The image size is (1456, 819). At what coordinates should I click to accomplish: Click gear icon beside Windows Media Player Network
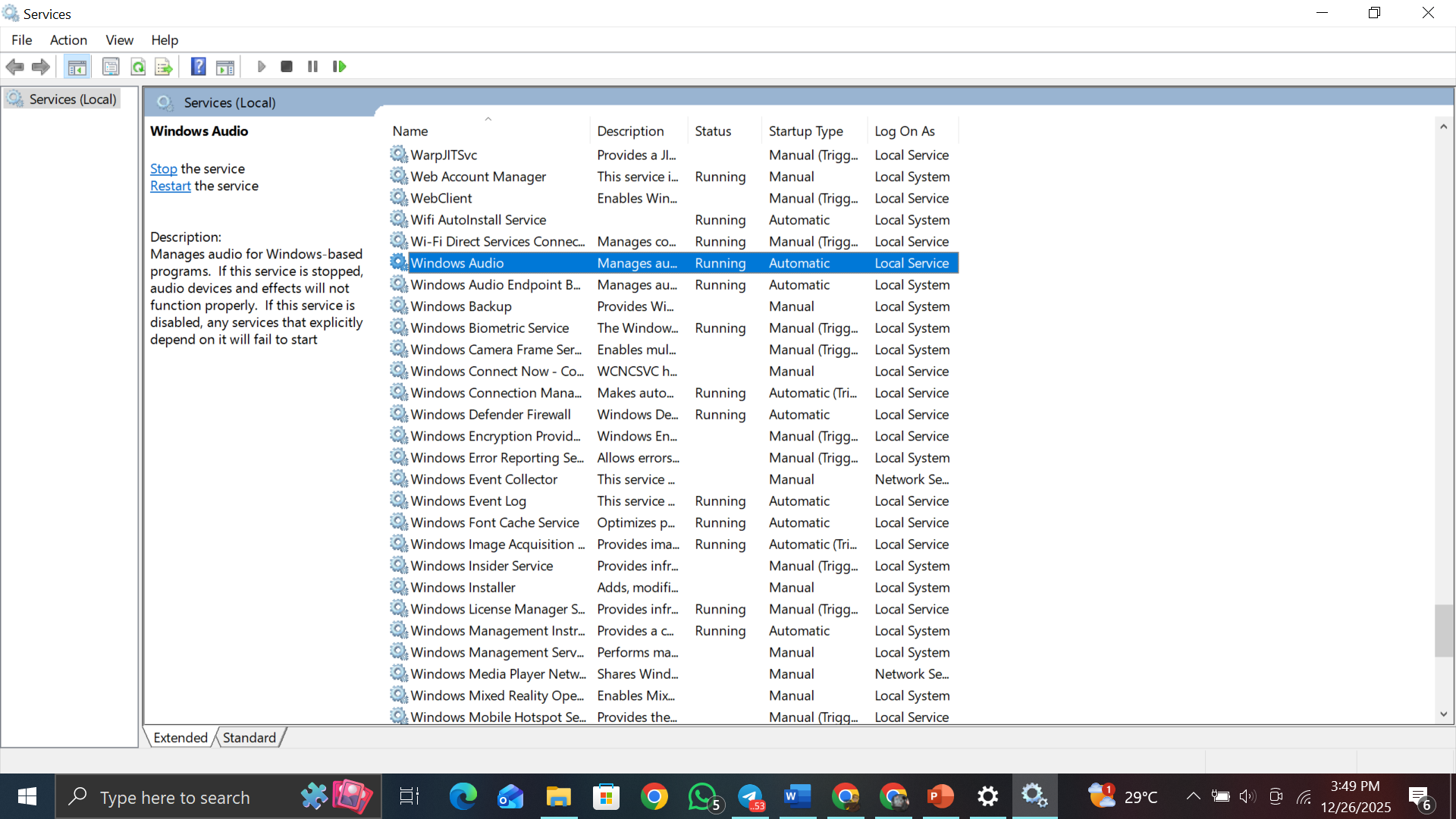coord(399,673)
